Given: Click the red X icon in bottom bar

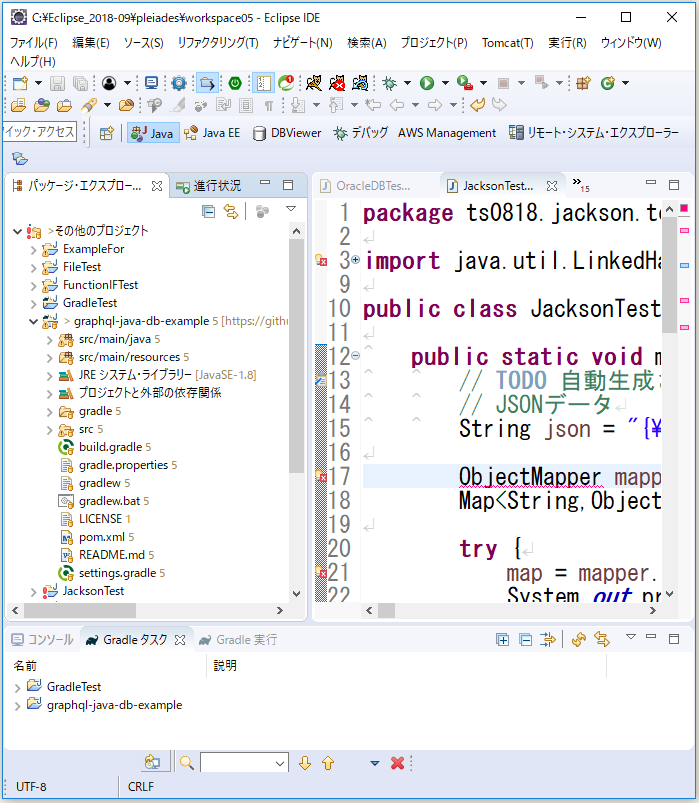Looking at the screenshot, I should click(397, 763).
